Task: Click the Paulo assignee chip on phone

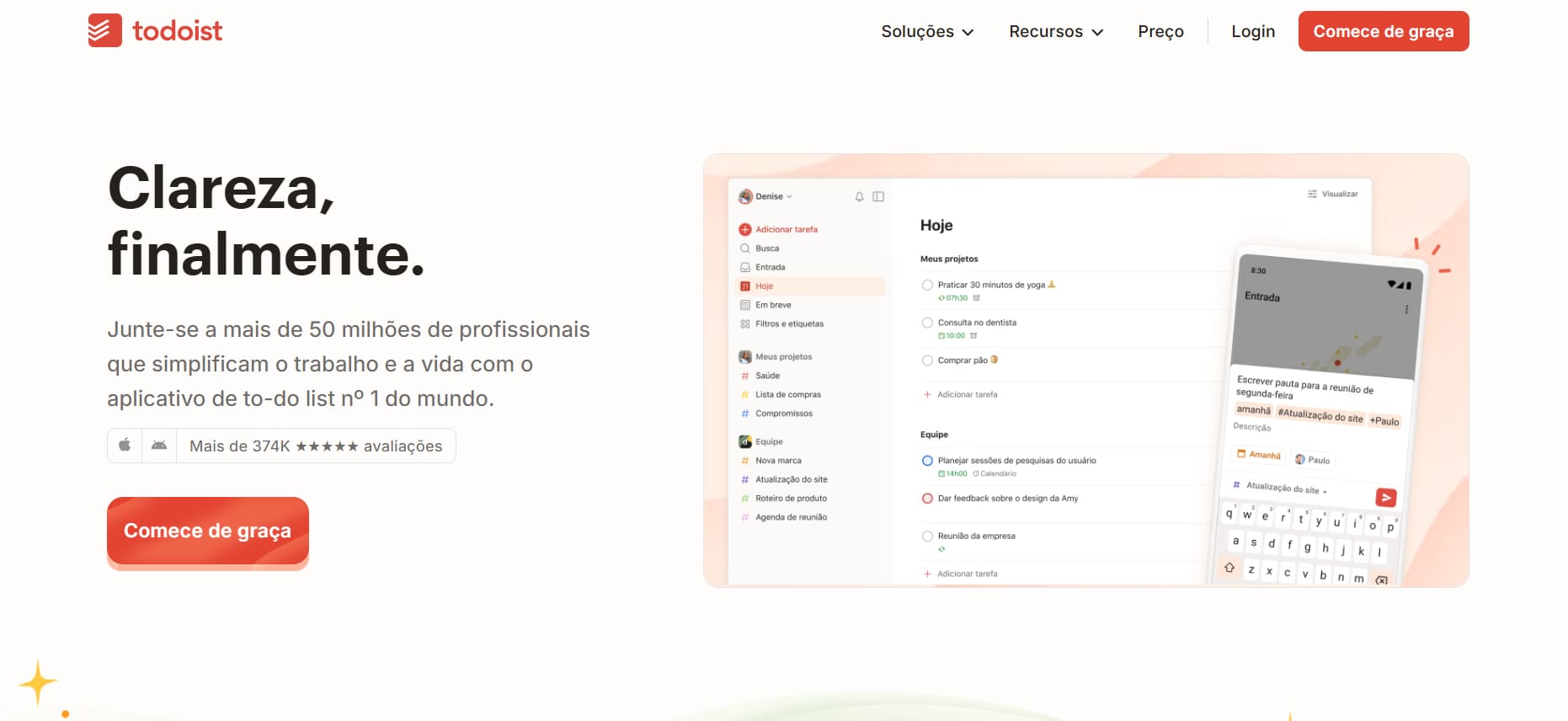Action: [x=1313, y=460]
